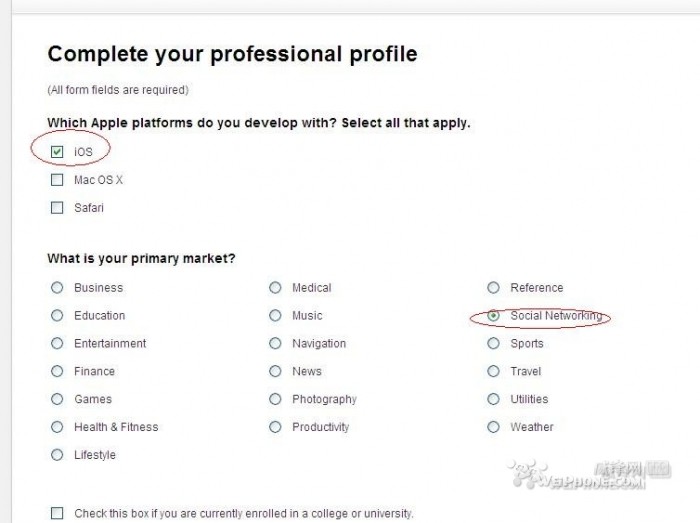Pick the Navigation market option
This screenshot has height=523, width=700.
(x=275, y=343)
